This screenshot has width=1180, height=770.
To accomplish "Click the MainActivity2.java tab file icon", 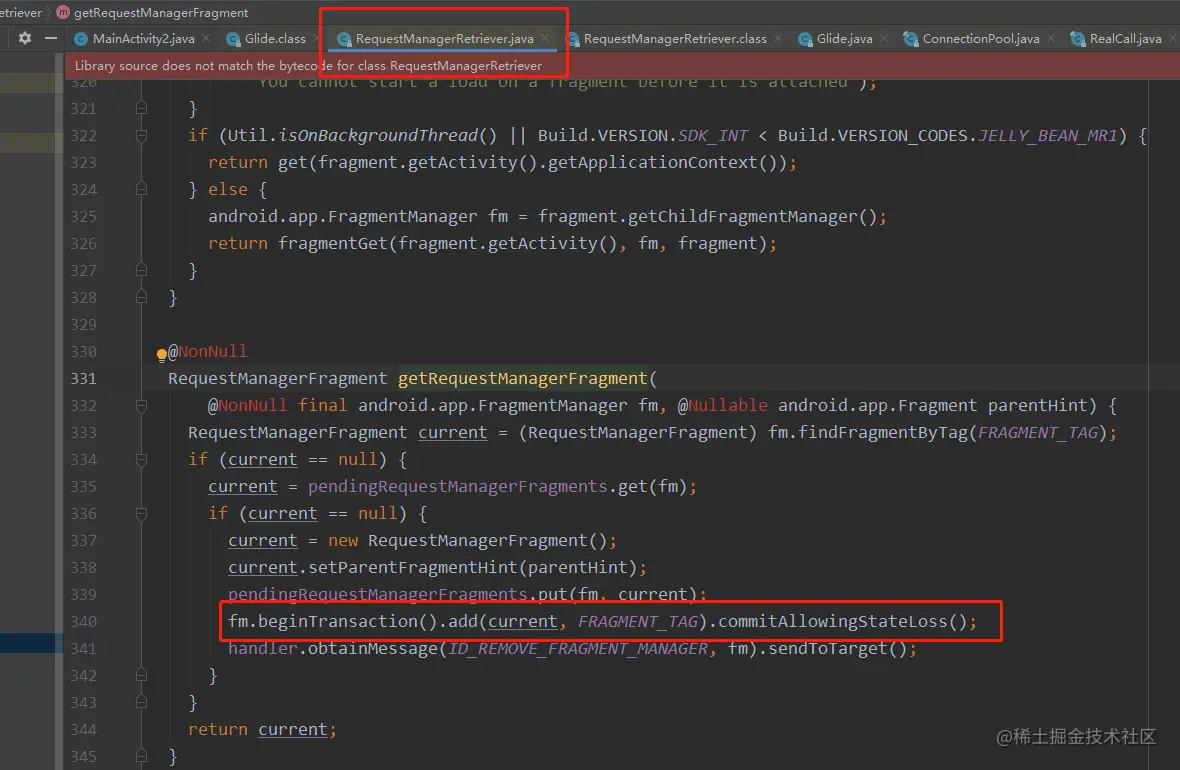I will point(81,38).
